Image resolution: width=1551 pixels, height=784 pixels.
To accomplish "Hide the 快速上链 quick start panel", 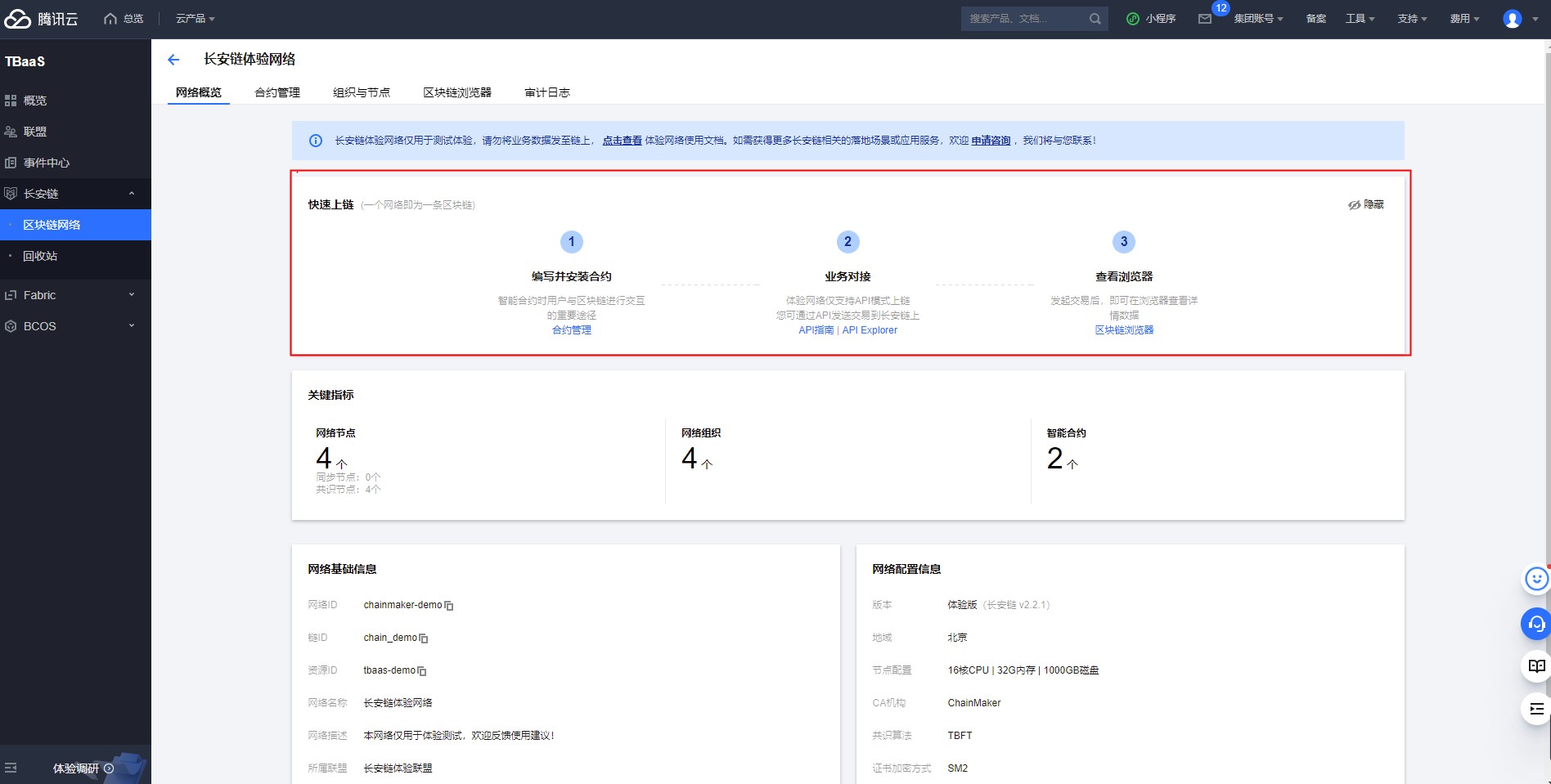I will [x=1366, y=204].
